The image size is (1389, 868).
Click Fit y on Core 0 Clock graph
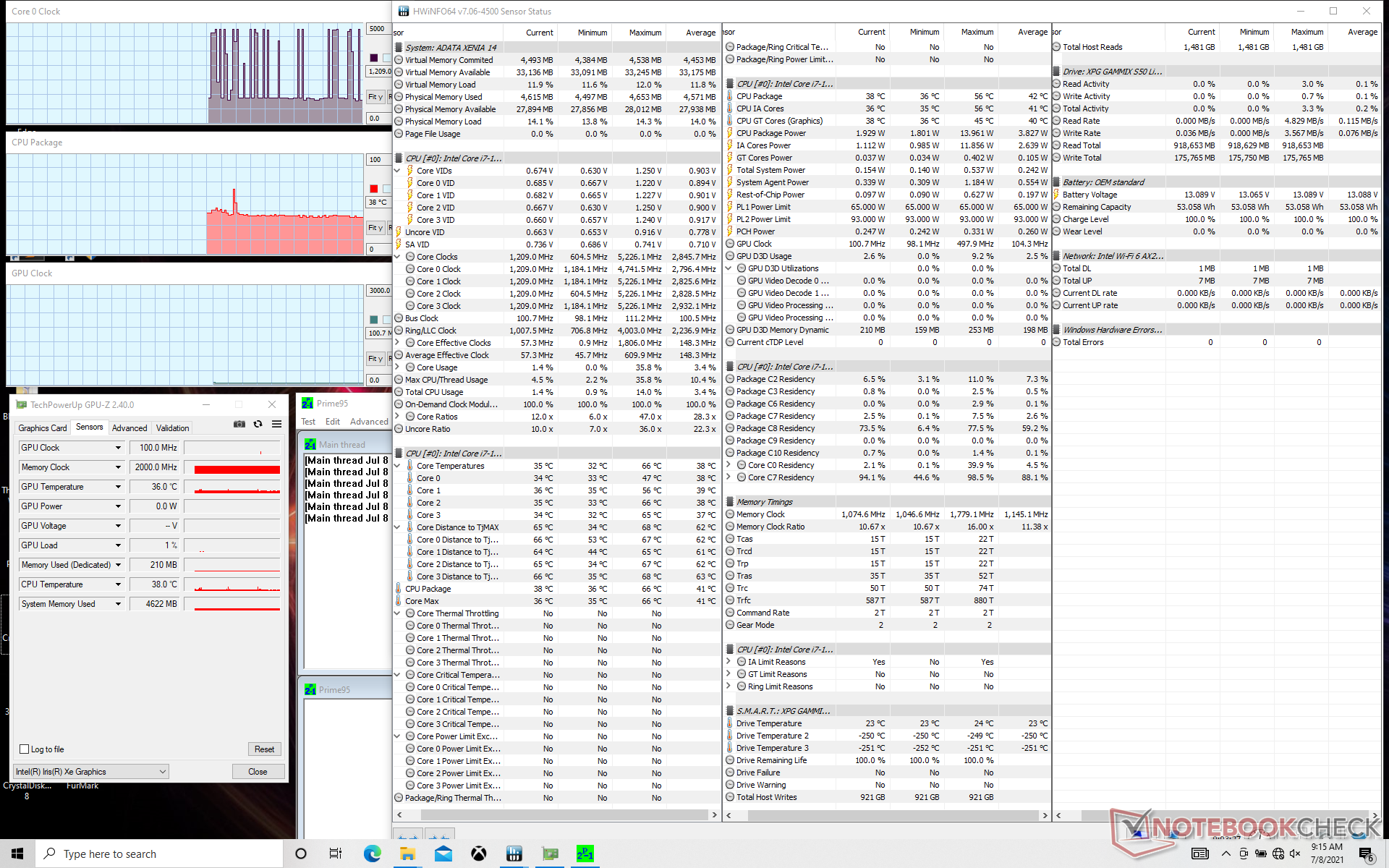[x=375, y=97]
